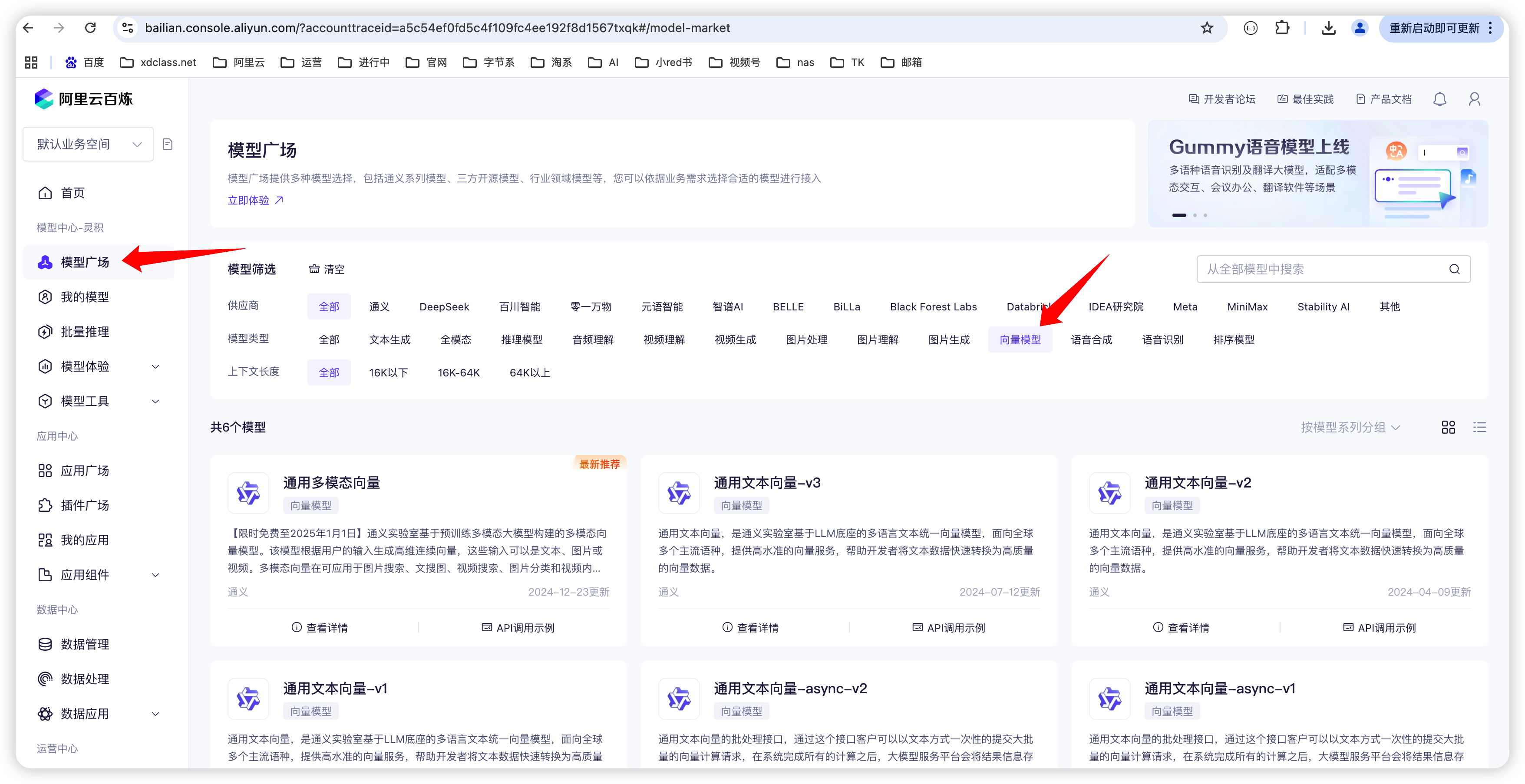Switch to list view layout icon
This screenshot has width=1525, height=784.
click(x=1479, y=427)
